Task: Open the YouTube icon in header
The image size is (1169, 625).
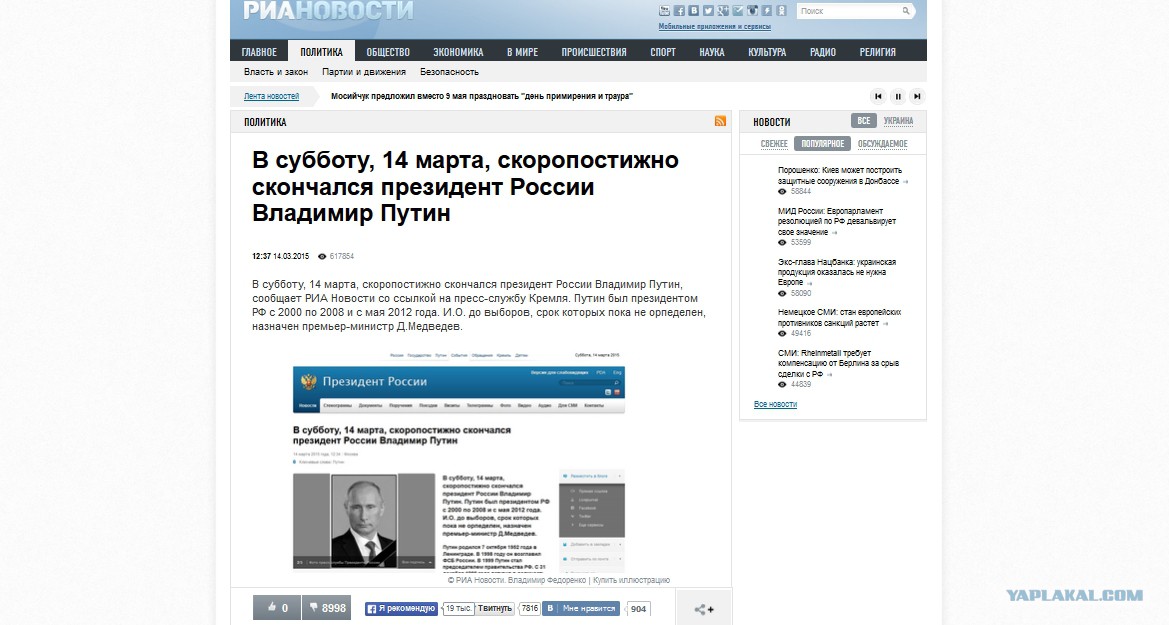Action: tap(664, 10)
